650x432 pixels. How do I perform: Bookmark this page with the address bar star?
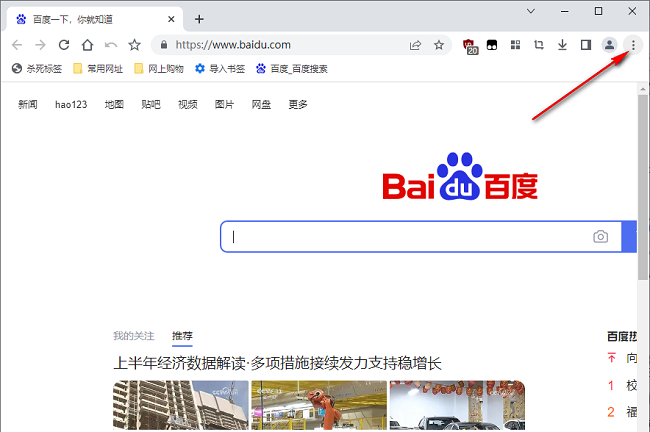point(439,45)
